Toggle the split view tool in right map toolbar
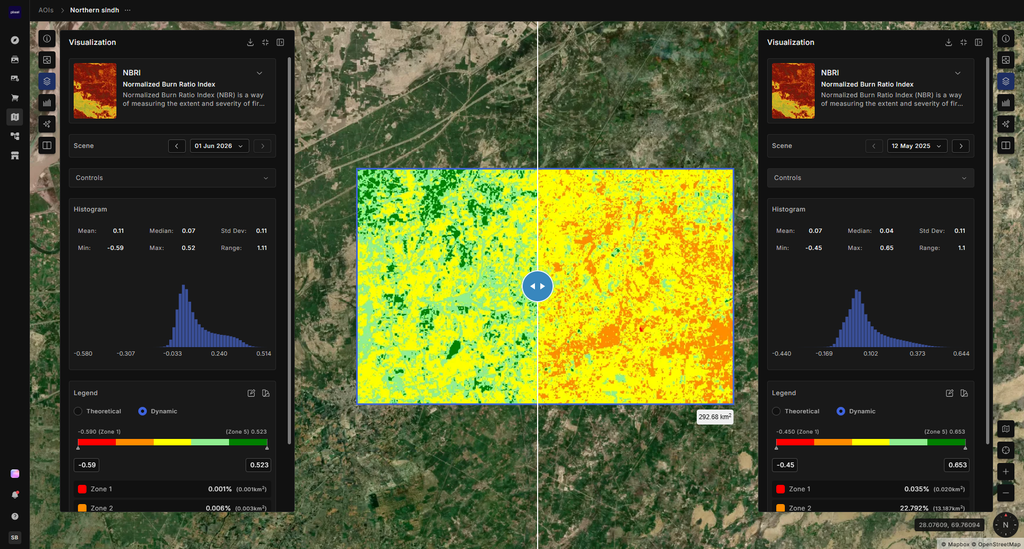Screen dimensions: 1024x549 (x=1006, y=145)
